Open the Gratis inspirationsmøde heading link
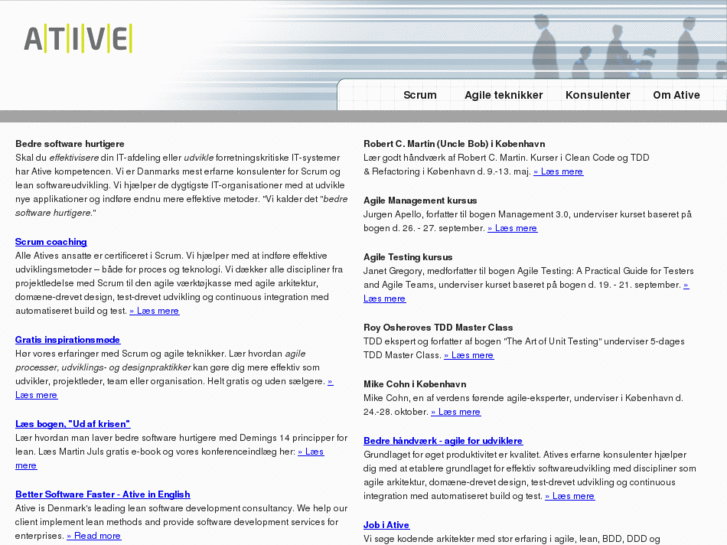Viewport: 727px width, 545px height. click(68, 340)
